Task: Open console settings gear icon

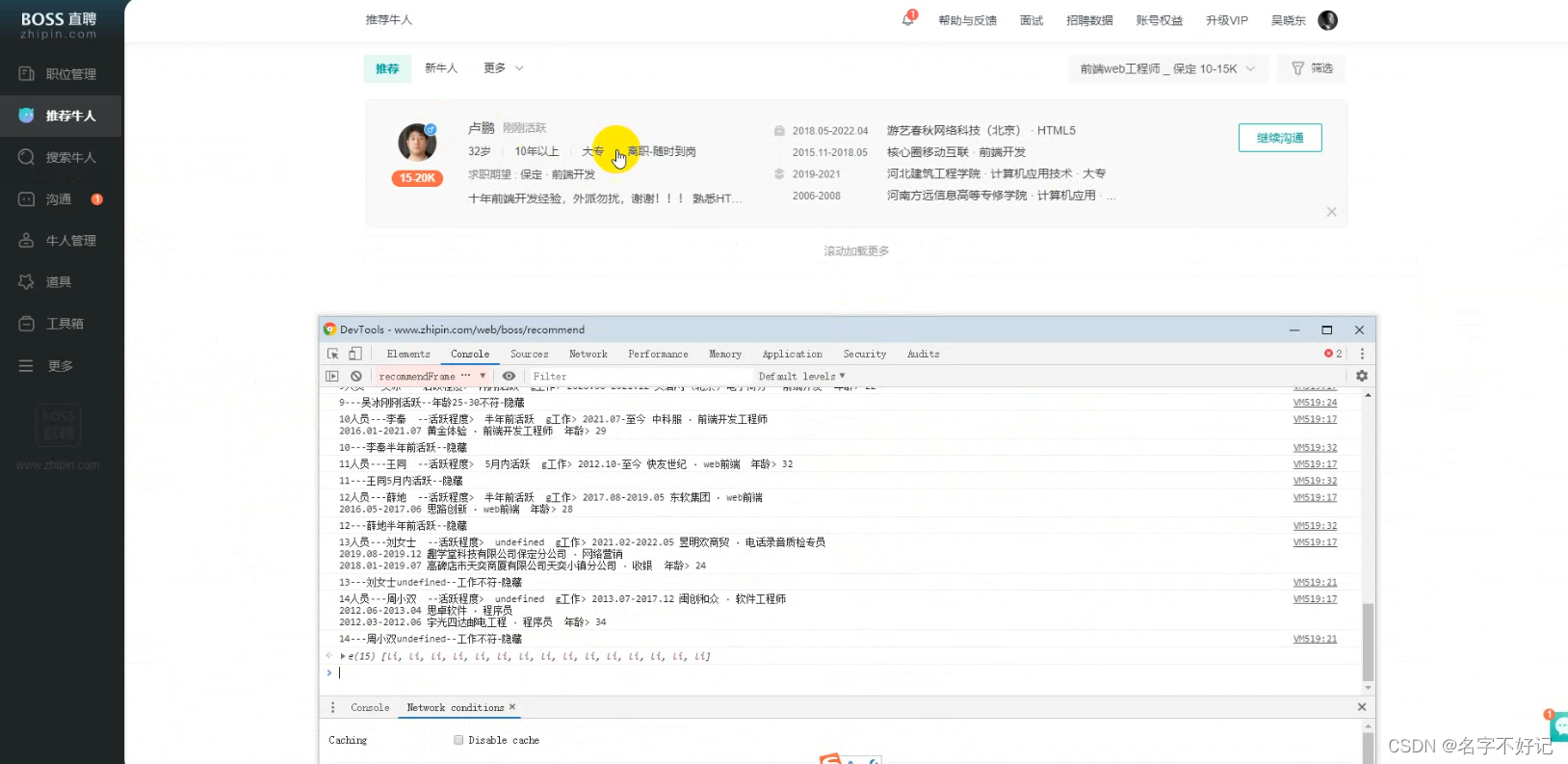Action: tap(1362, 377)
